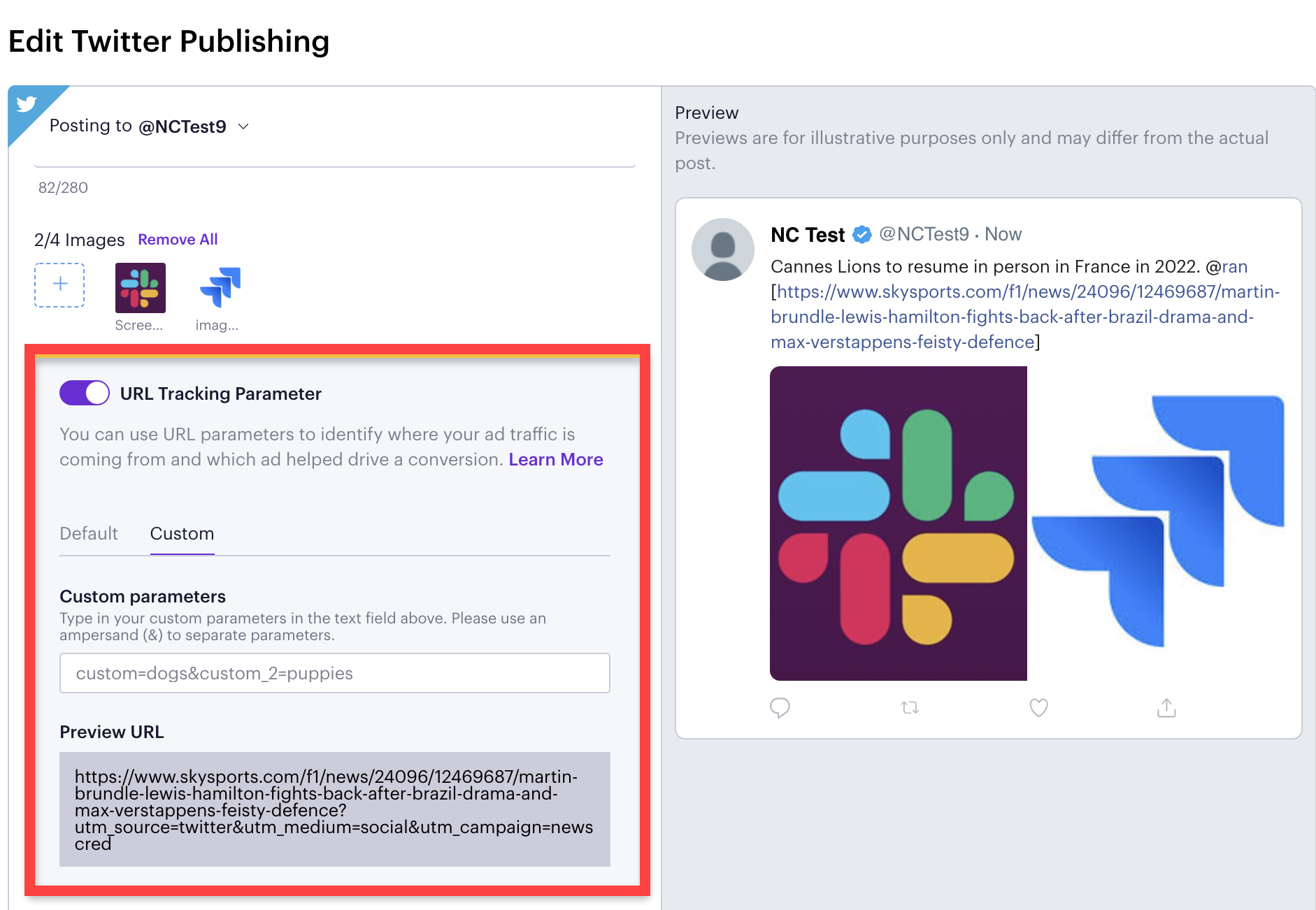
Task: Expand the @NCTest9 account dropdown chevron
Action: pos(243,127)
